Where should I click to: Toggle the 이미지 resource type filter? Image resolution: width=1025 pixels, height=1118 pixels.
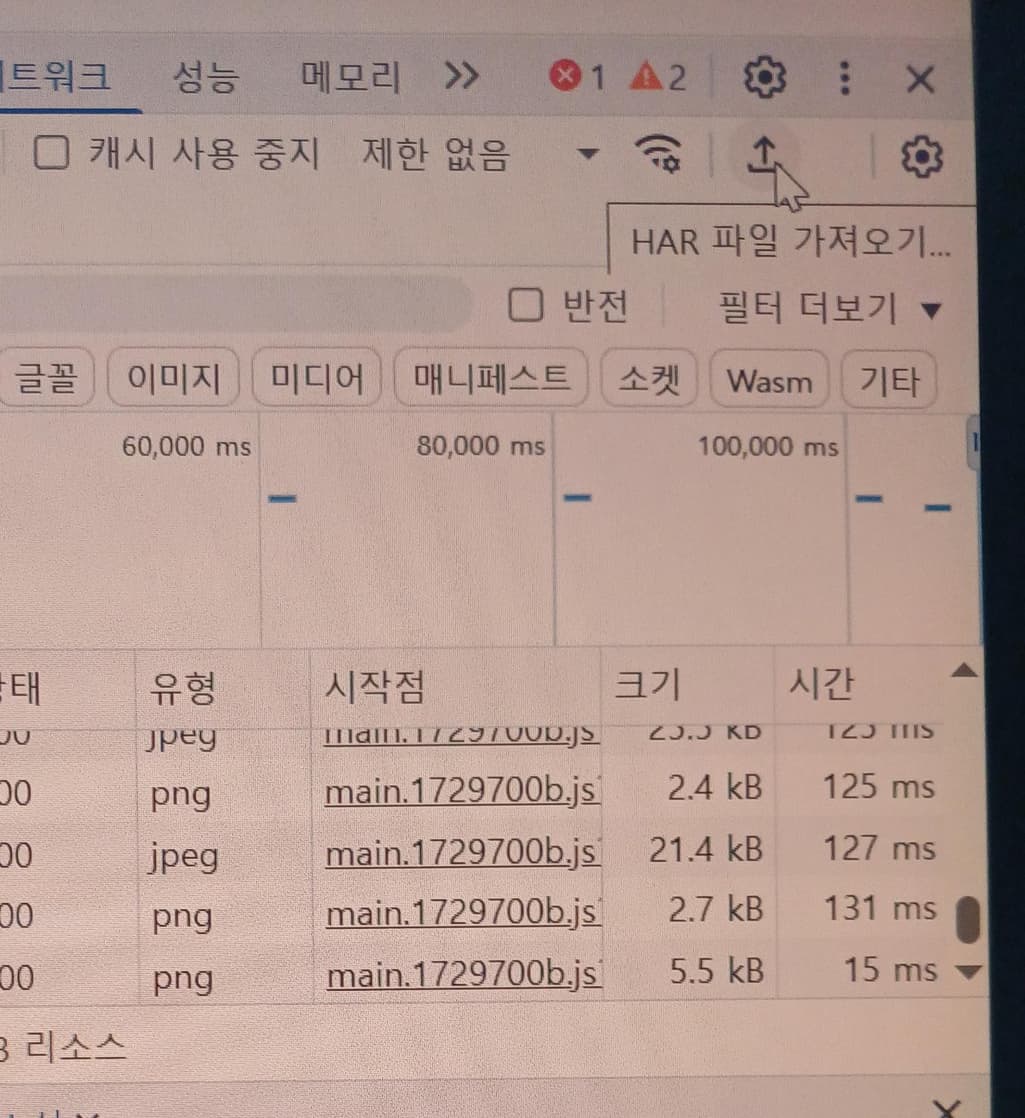(174, 380)
